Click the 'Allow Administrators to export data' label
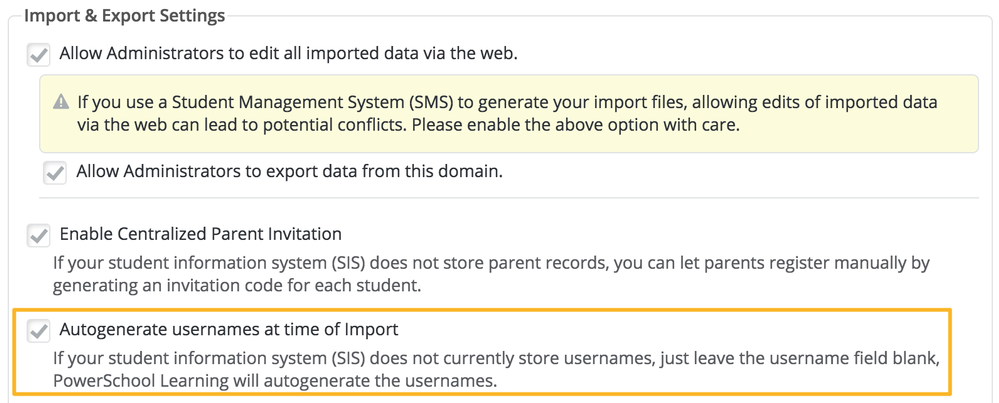The height and width of the screenshot is (403, 999). tap(289, 171)
